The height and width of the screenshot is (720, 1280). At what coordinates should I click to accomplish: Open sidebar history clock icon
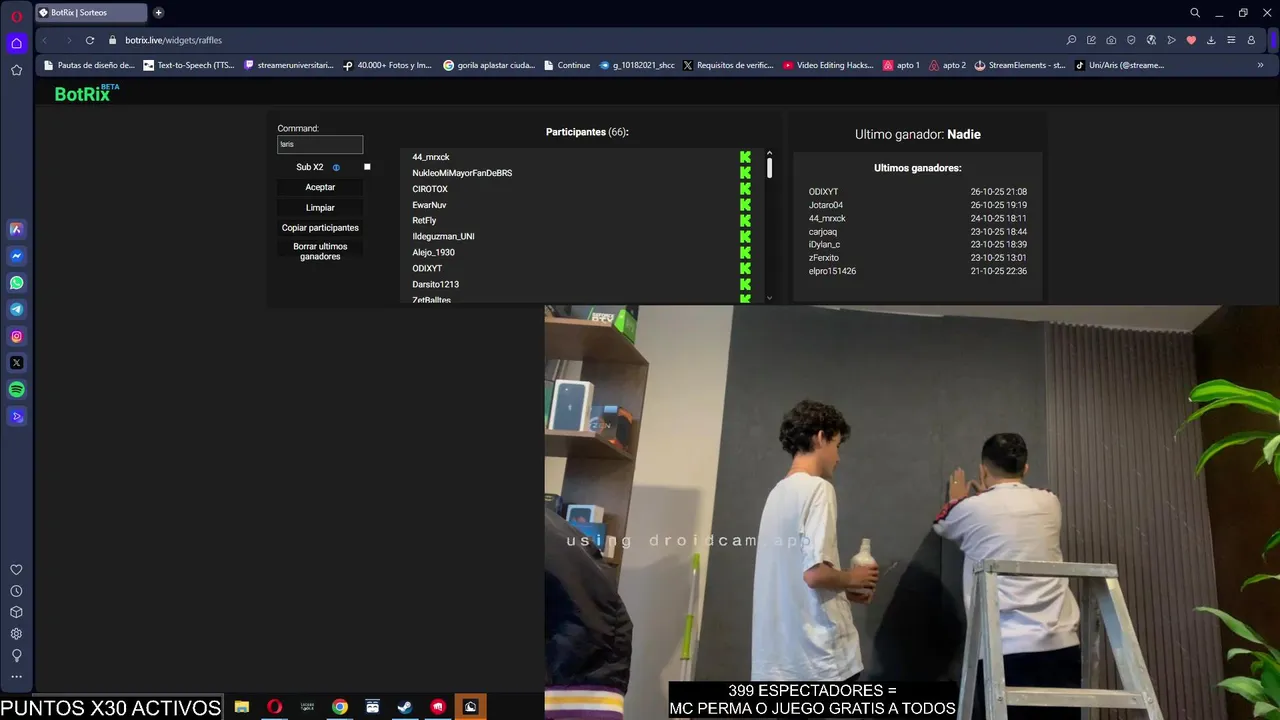(x=16, y=591)
